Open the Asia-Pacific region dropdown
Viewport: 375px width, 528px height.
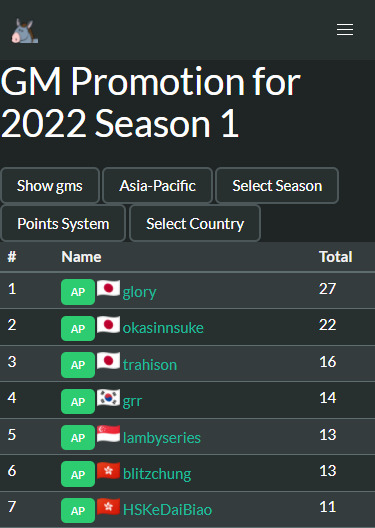point(158,186)
